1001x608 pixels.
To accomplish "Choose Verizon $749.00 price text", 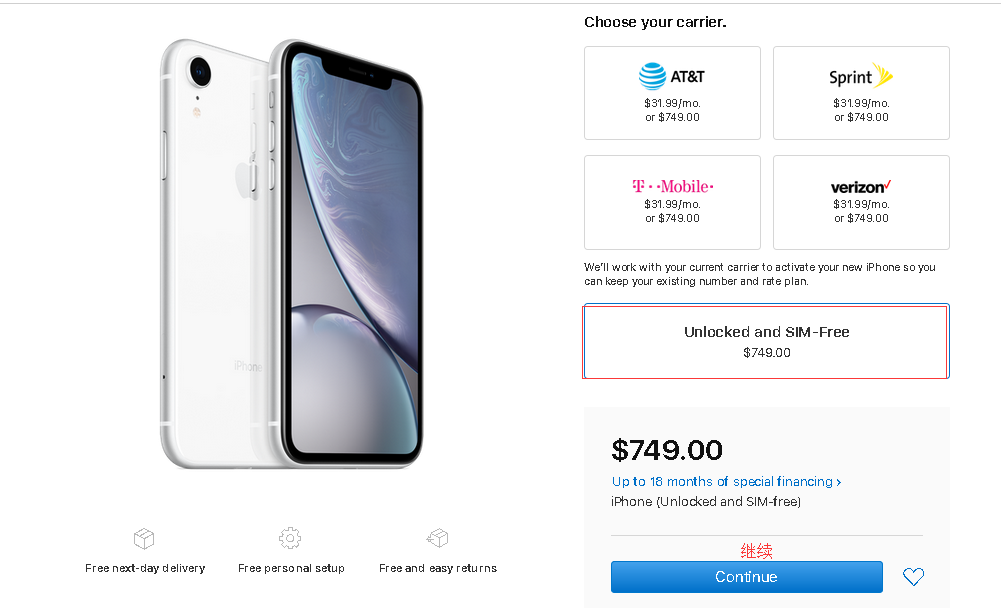I will click(x=861, y=218).
